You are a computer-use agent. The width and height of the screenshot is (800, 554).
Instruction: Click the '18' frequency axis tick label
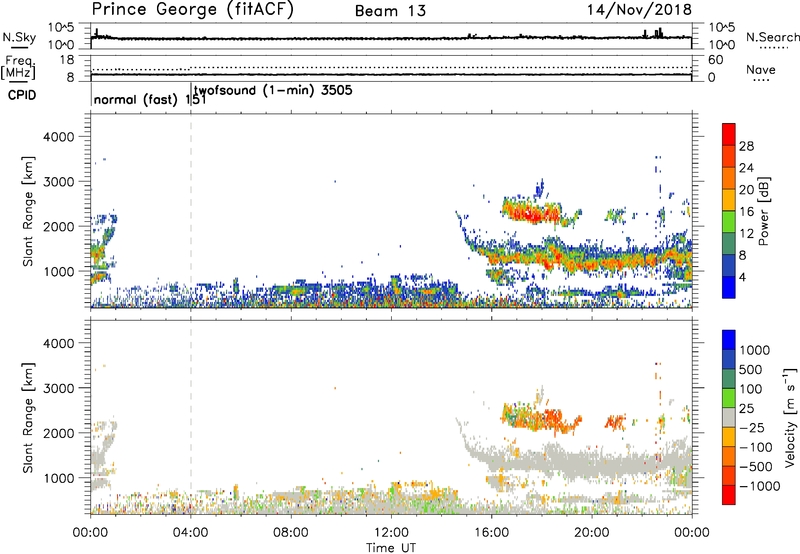tap(67, 60)
